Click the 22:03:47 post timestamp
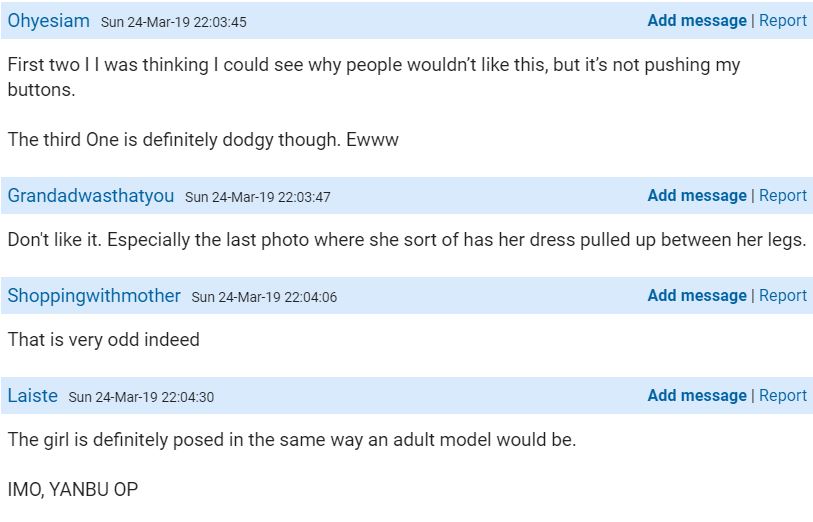This screenshot has width=813, height=522. (x=258, y=197)
